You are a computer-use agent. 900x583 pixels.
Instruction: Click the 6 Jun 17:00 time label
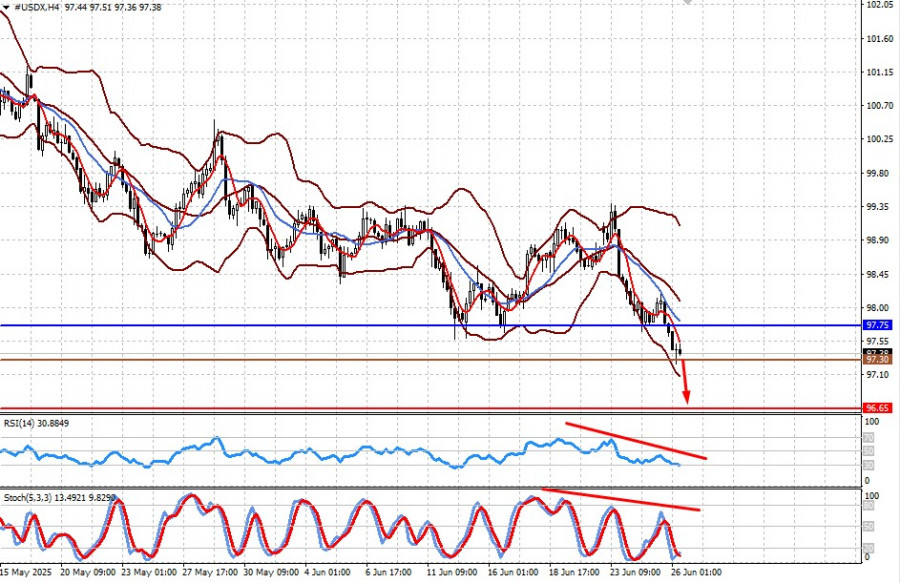389,572
